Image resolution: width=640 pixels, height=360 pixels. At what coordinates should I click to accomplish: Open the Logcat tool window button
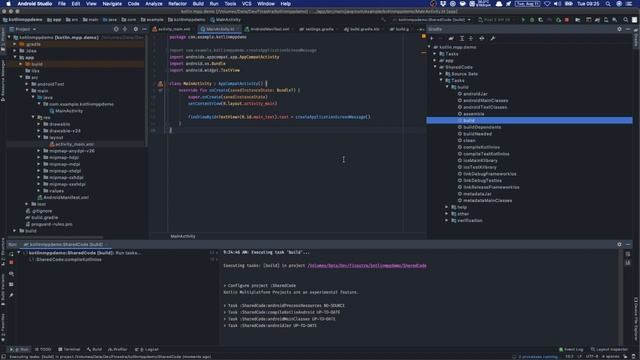click(147, 349)
